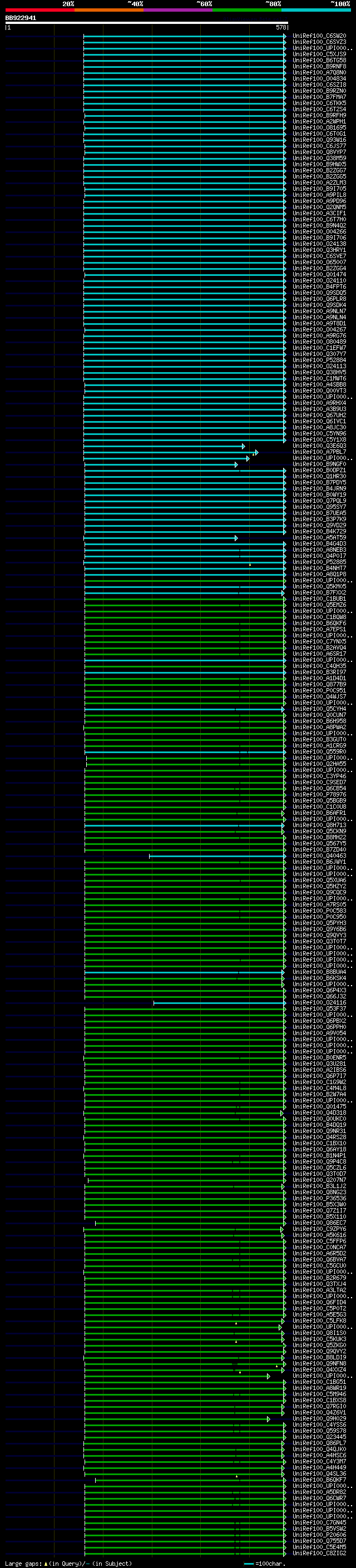Select label UniRef100_C4QH35
This screenshot has height=1568, width=356.
tap(319, 666)
